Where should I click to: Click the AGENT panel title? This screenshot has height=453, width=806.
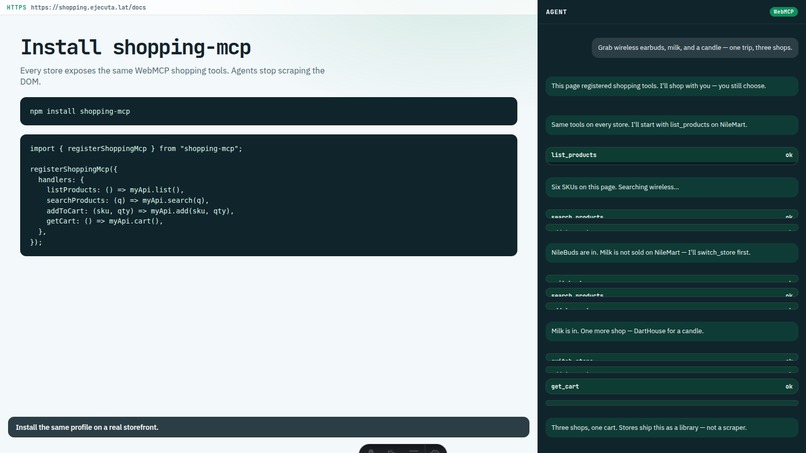click(x=556, y=12)
